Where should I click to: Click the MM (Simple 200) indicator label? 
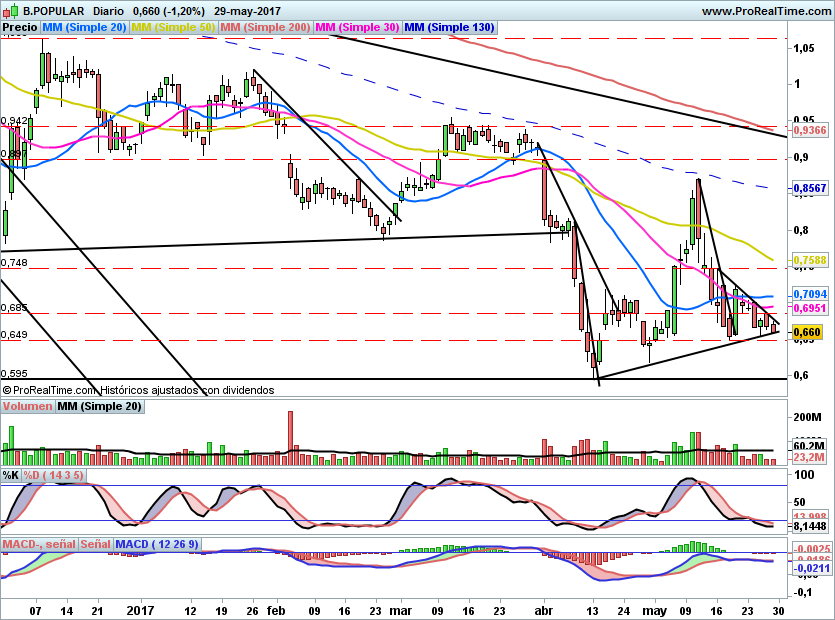[265, 28]
